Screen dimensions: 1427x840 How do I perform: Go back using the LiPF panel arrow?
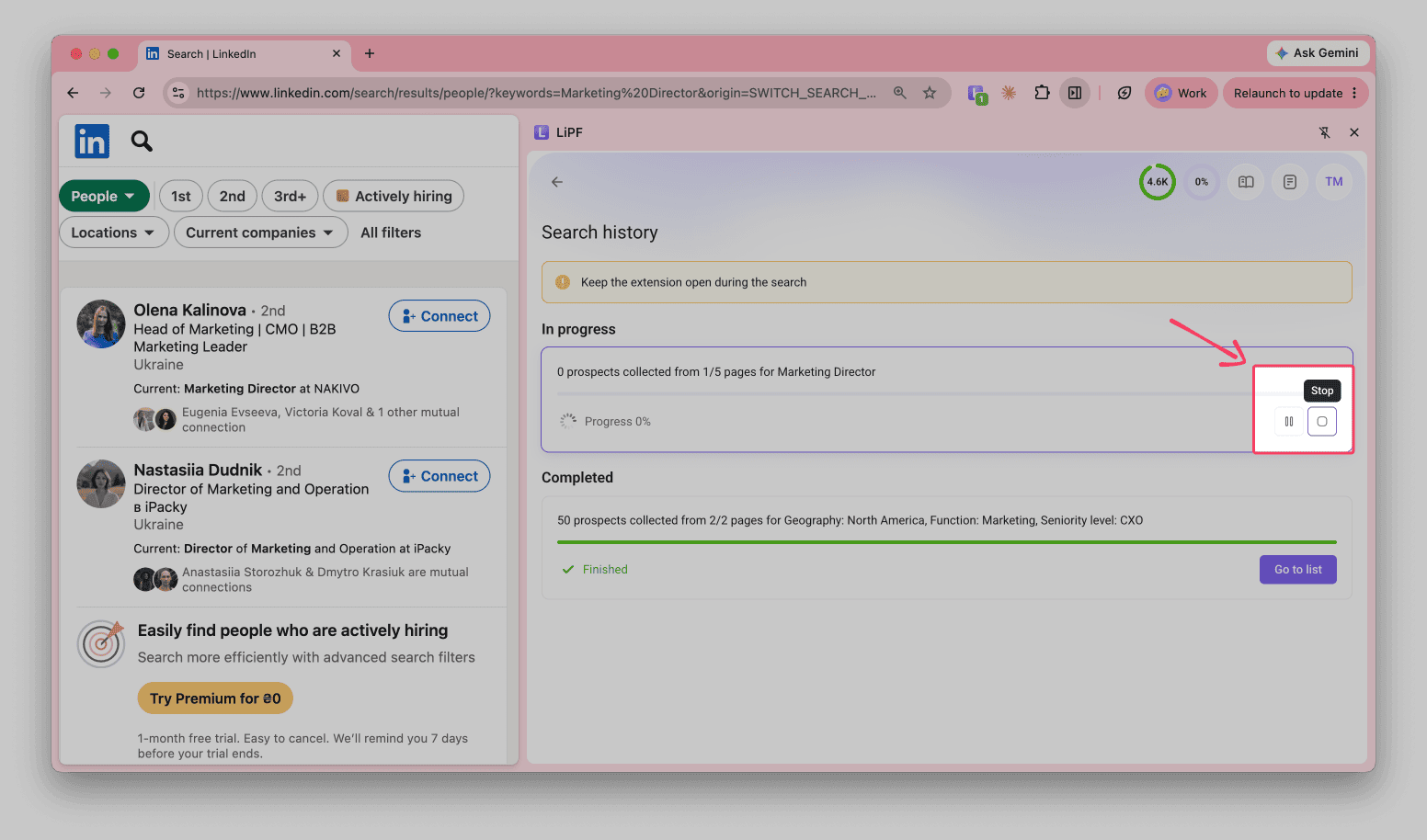[x=557, y=182]
